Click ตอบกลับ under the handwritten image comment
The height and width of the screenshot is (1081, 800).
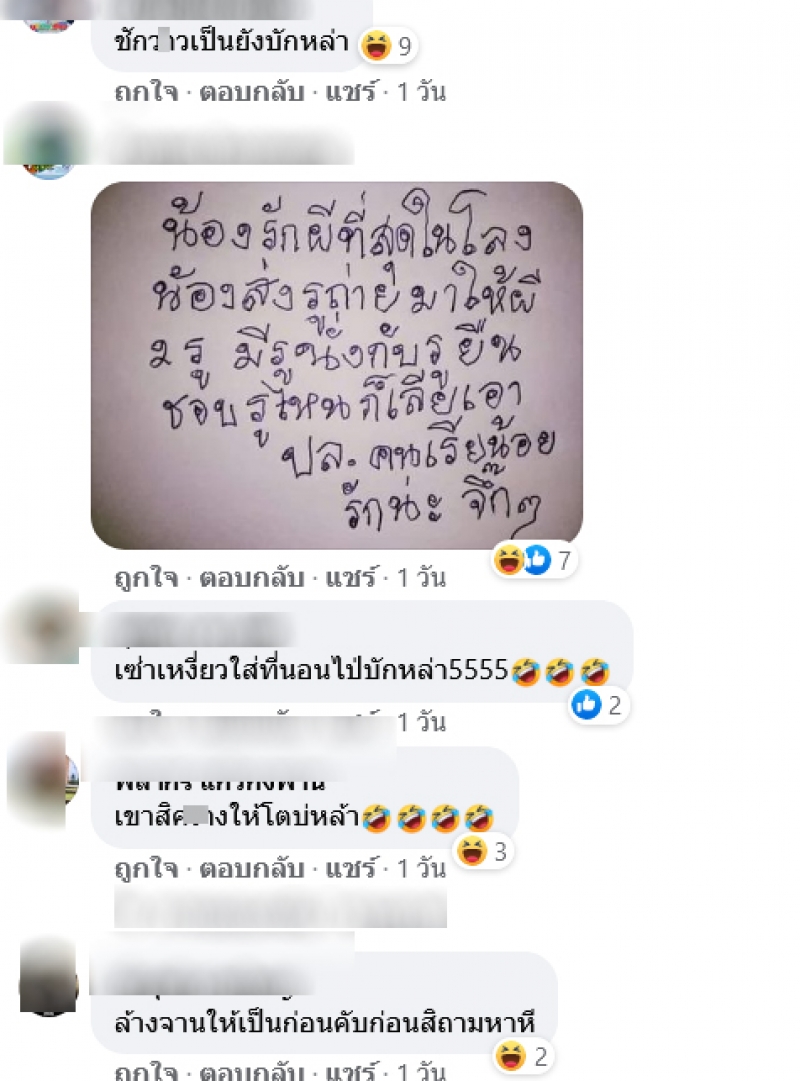coord(252,578)
